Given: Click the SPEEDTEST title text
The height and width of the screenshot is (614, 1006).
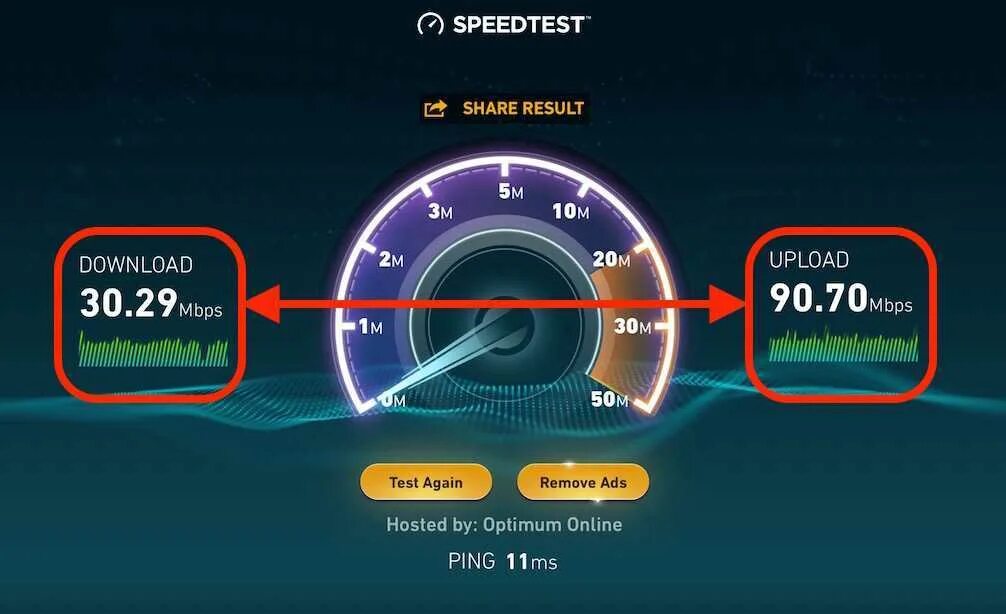Looking at the screenshot, I should pyautogui.click(x=518, y=25).
